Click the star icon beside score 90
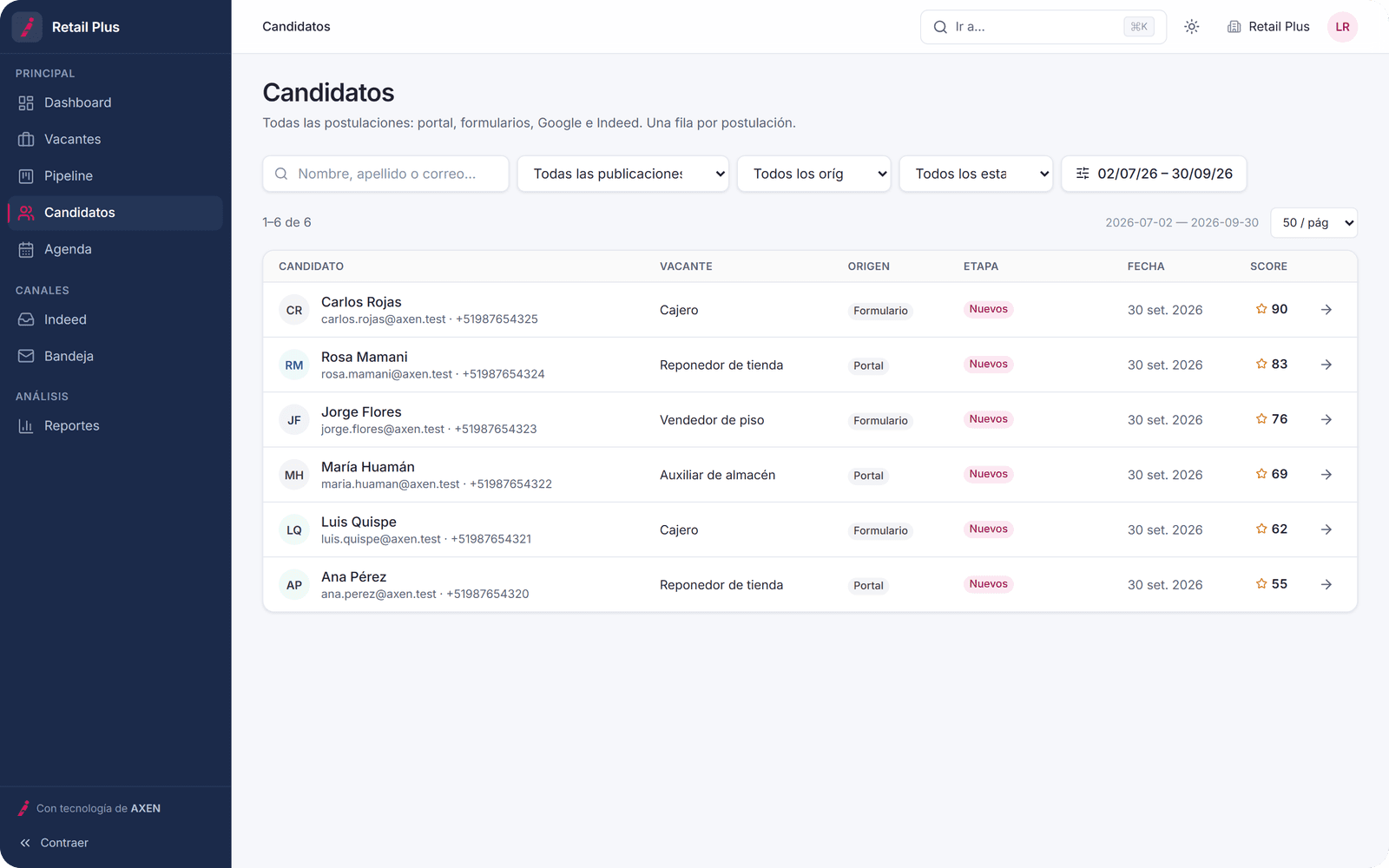The width and height of the screenshot is (1389, 868). (1261, 309)
